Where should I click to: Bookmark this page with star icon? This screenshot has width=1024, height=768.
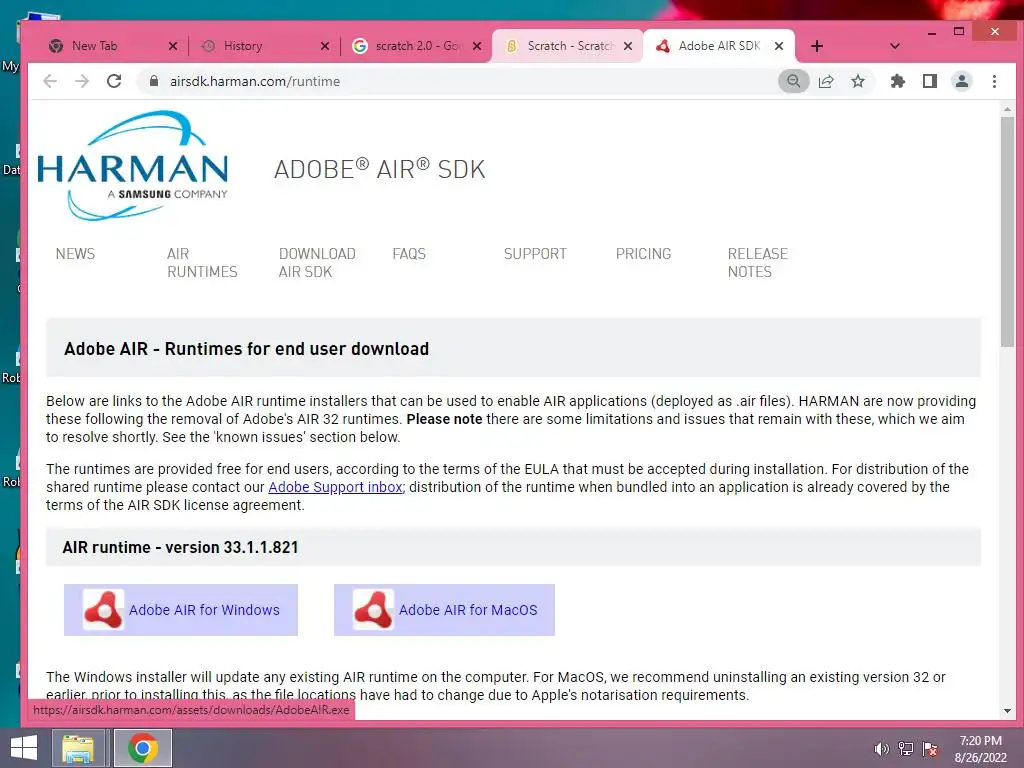858,81
